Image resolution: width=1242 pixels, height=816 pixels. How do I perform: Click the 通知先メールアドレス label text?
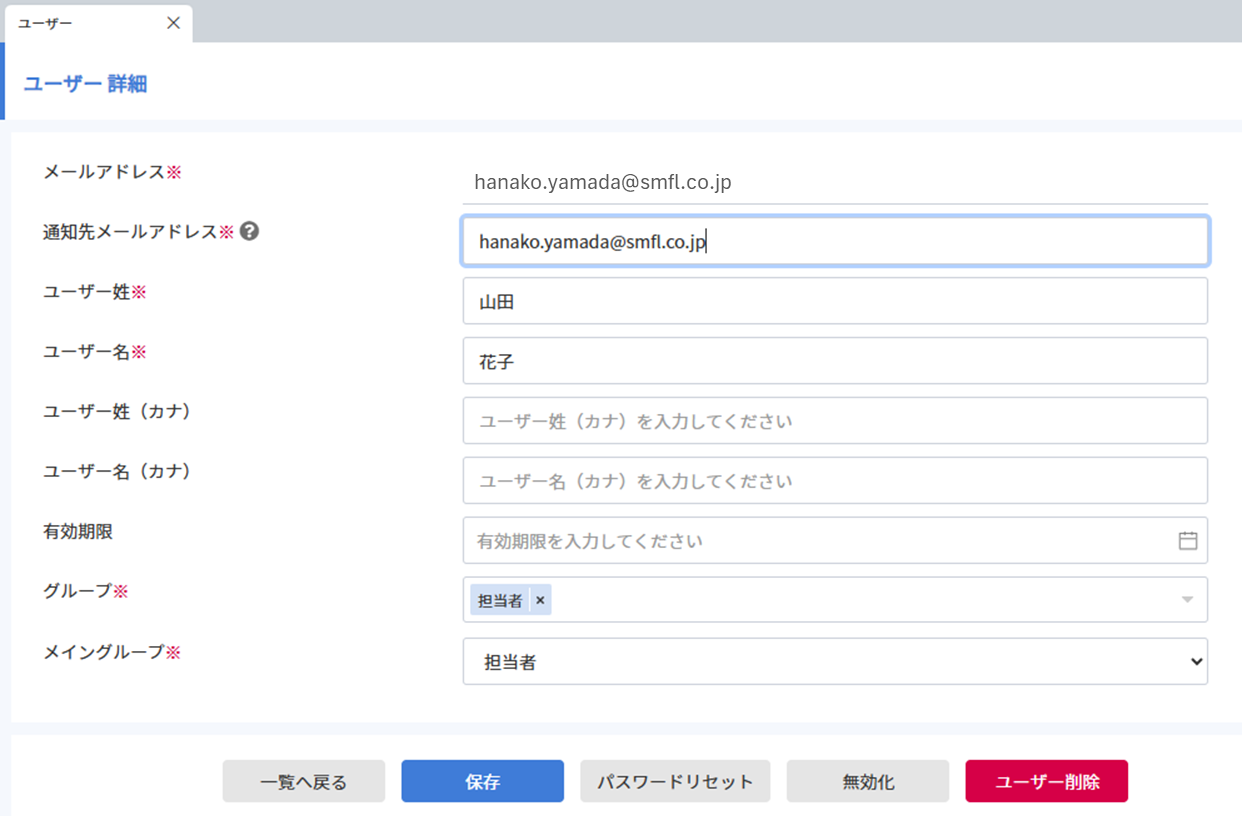coord(138,232)
